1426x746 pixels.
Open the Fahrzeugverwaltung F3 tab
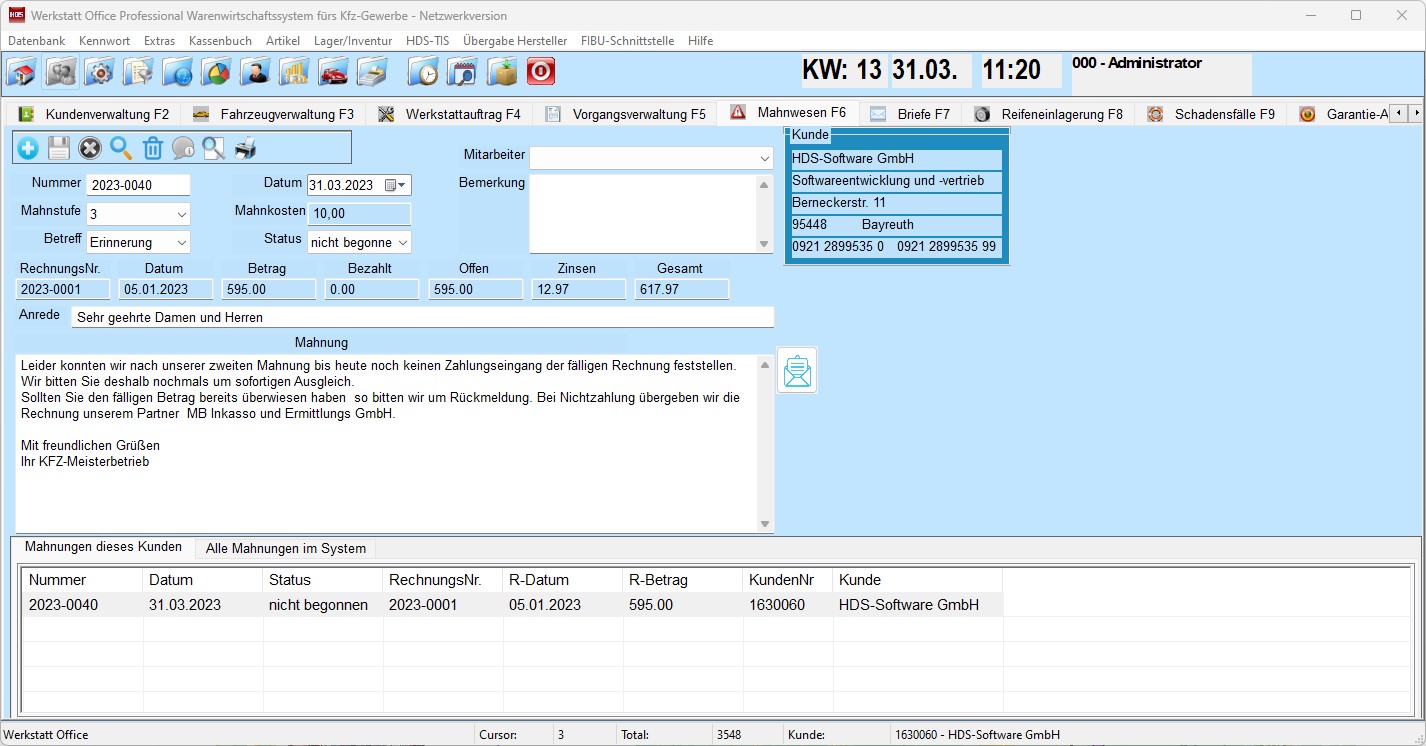point(274,114)
